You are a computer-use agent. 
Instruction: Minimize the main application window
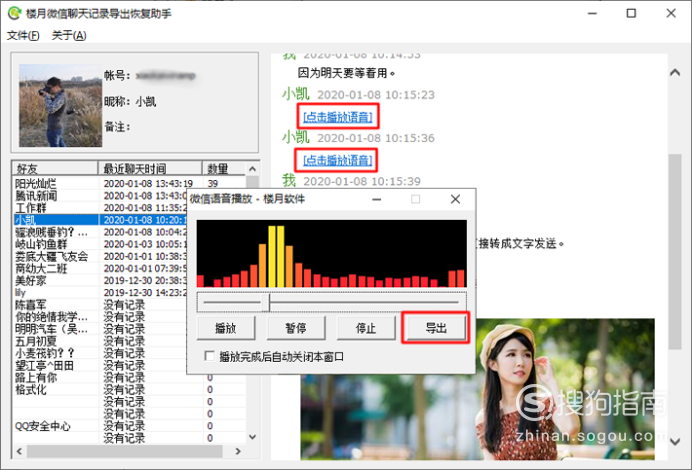592,13
